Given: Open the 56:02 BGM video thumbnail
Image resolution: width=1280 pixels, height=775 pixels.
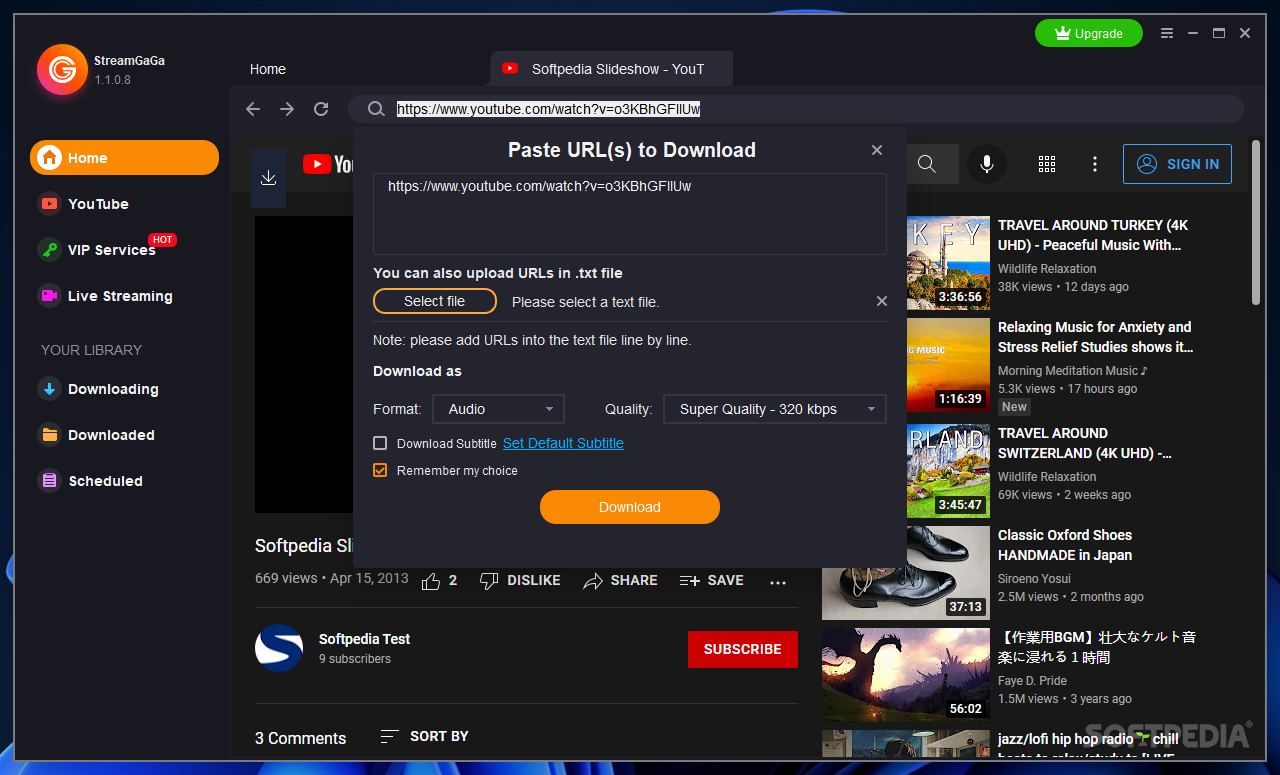Looking at the screenshot, I should 906,675.
